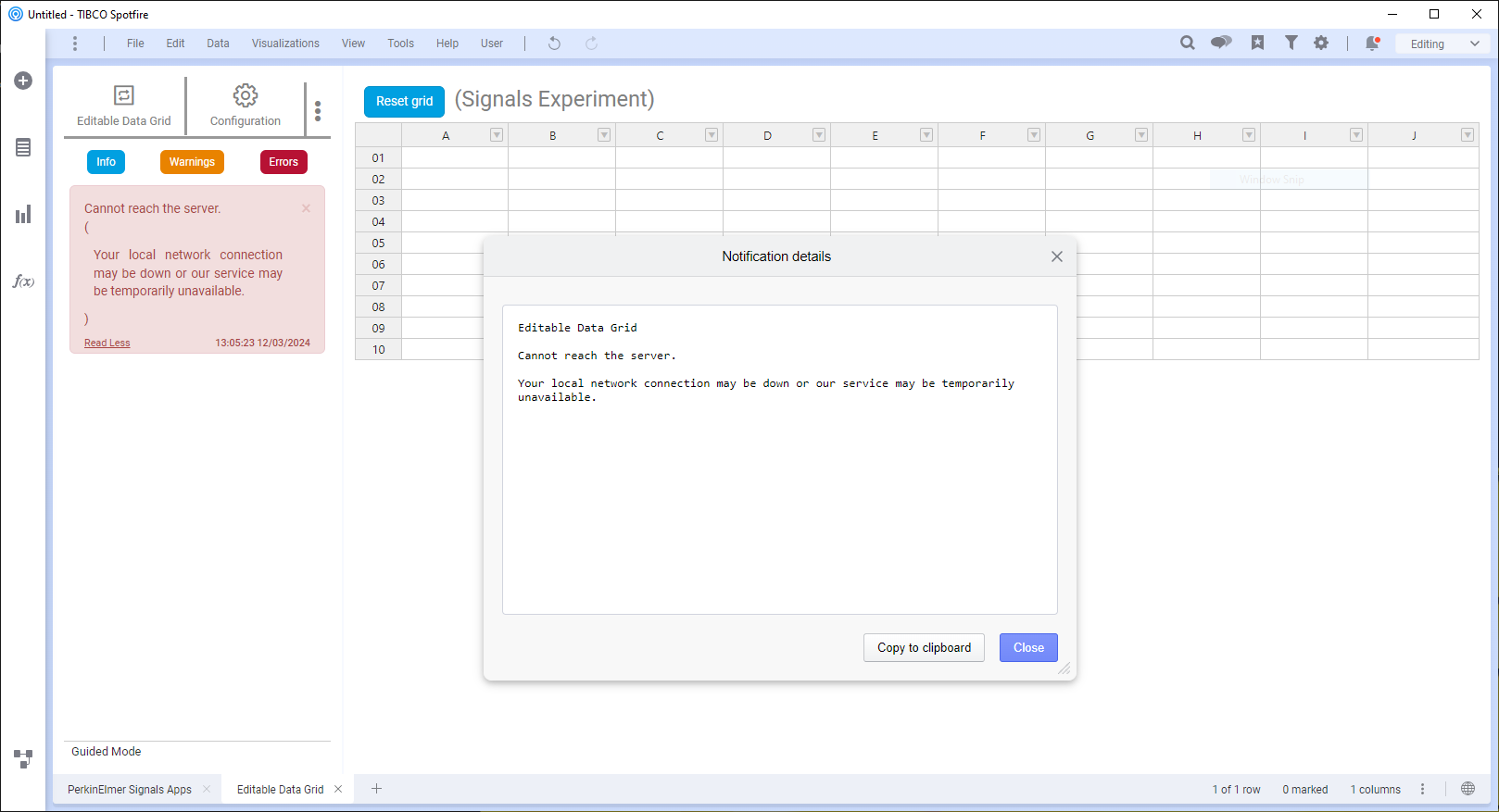1499x812 pixels.
Task: Click Copy to clipboard button
Action: tap(925, 648)
